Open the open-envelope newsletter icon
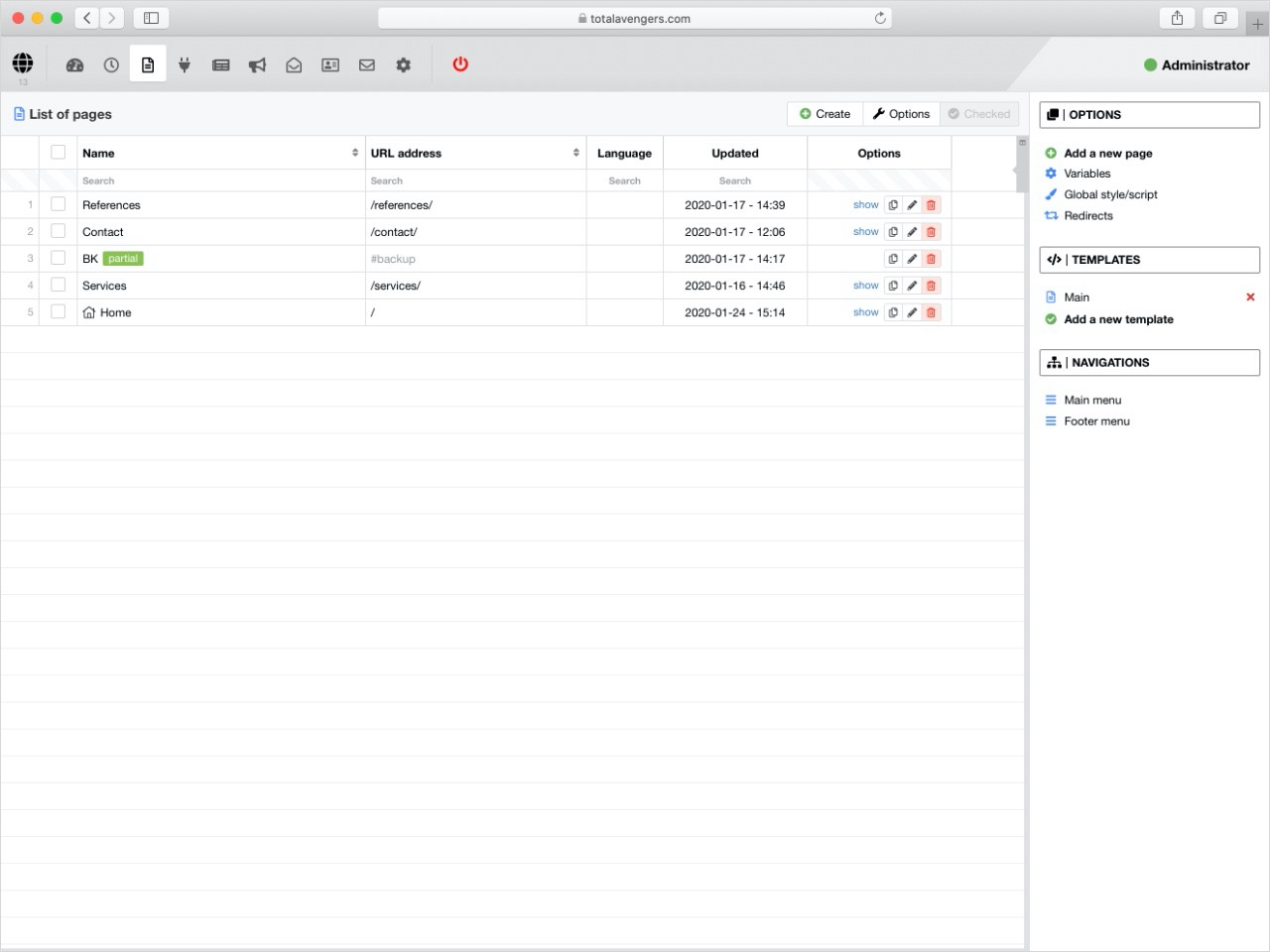The image size is (1270, 952). (294, 65)
